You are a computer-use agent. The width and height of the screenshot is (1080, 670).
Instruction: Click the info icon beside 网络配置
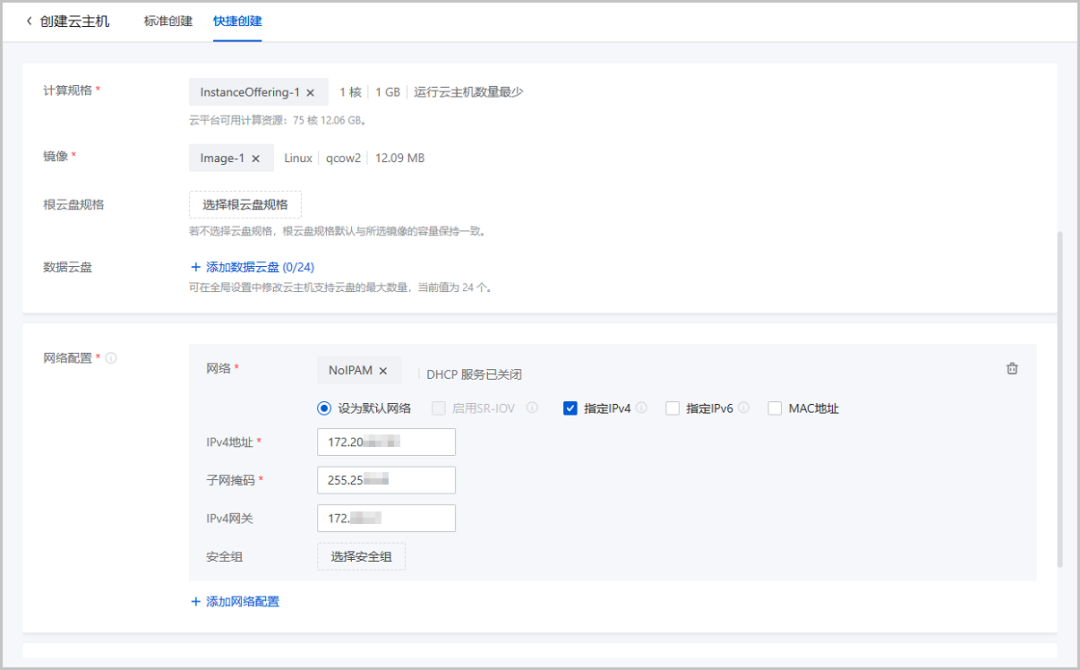pyautogui.click(x=111, y=358)
